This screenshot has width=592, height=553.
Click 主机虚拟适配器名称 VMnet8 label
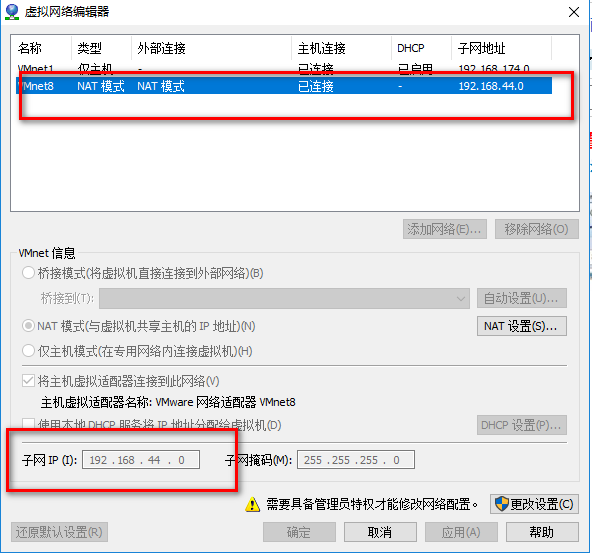point(168,402)
